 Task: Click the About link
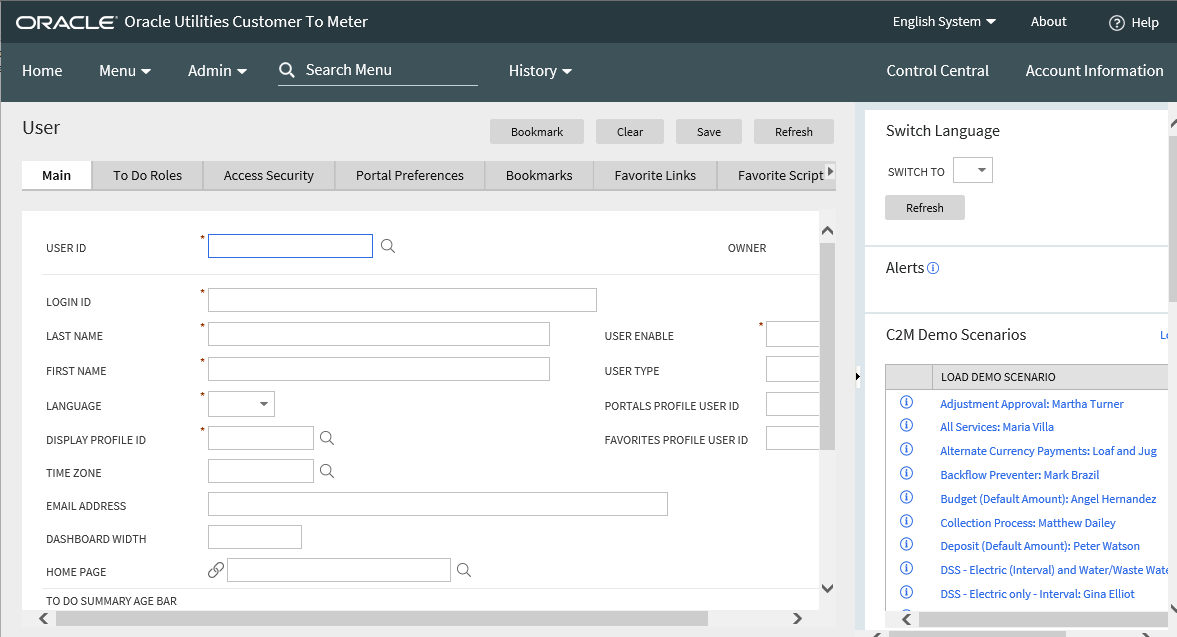(1049, 22)
